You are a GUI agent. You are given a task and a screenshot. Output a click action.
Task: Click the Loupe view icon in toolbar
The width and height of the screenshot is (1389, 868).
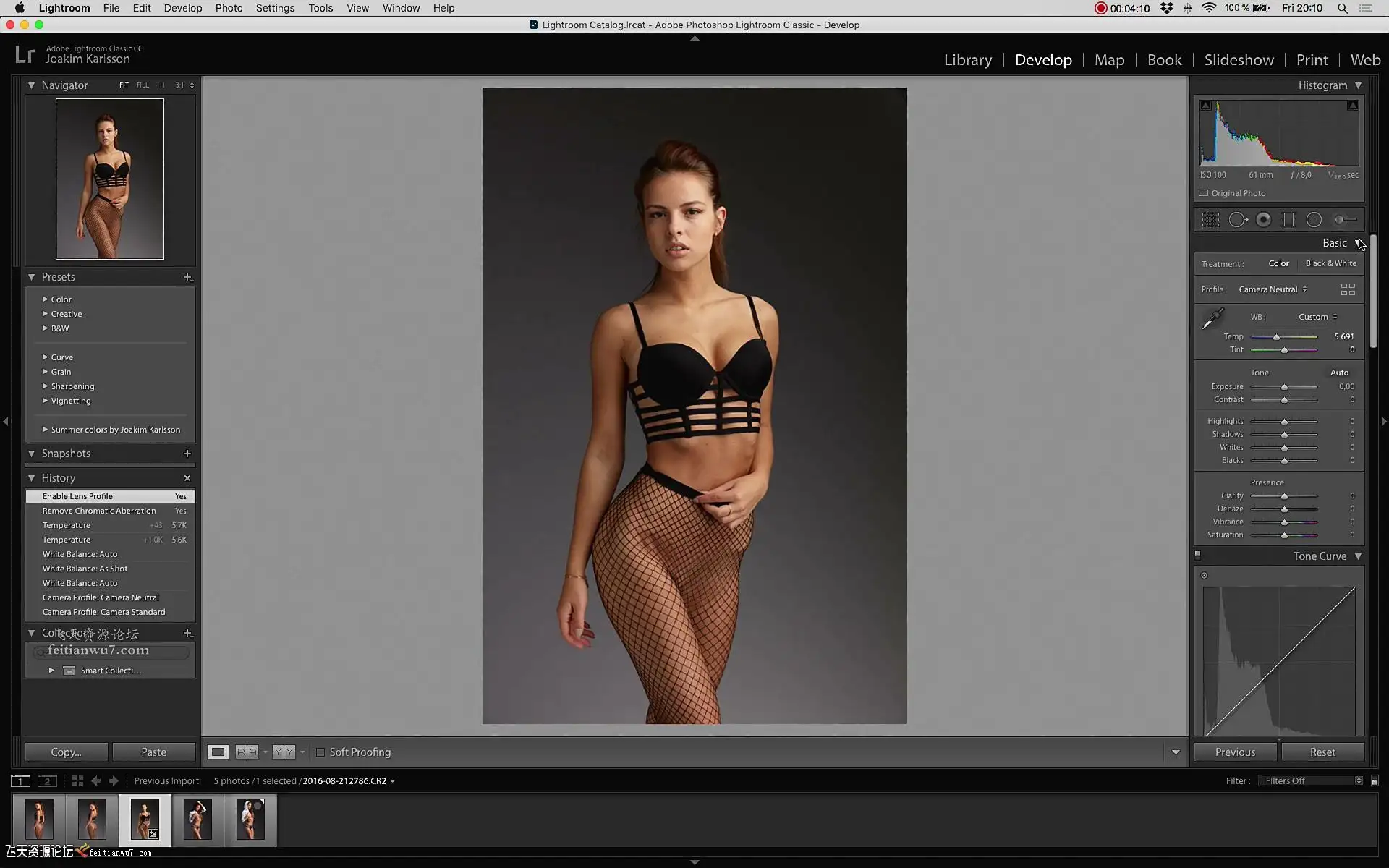click(218, 752)
